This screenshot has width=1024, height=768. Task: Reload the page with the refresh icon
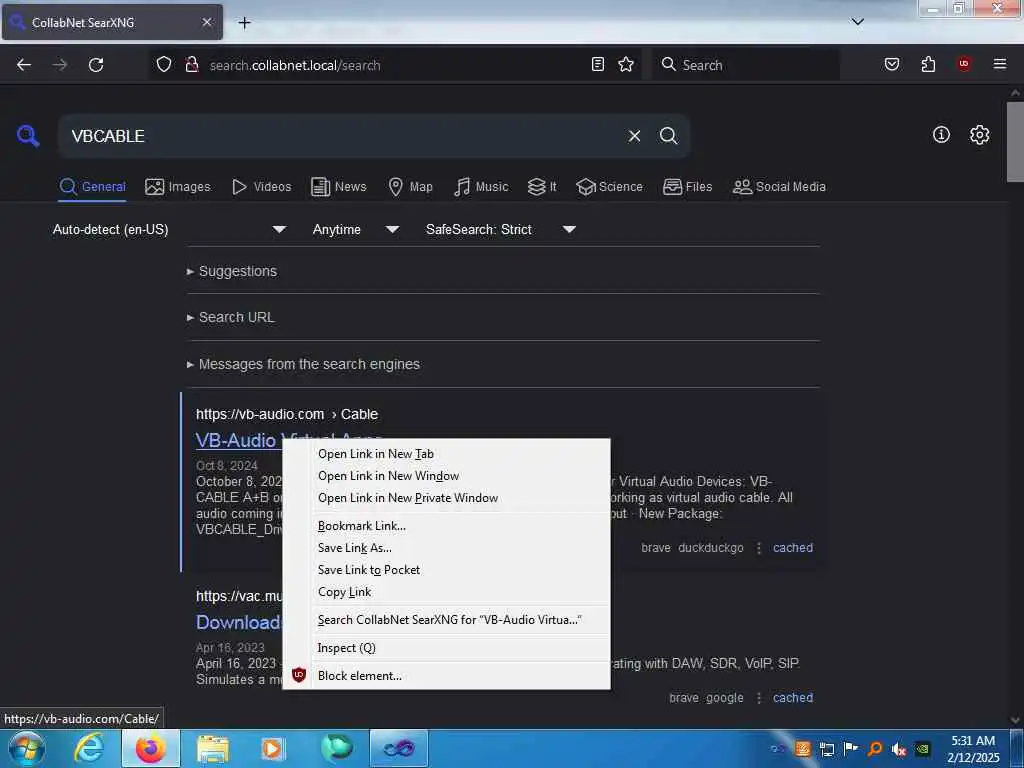click(96, 65)
